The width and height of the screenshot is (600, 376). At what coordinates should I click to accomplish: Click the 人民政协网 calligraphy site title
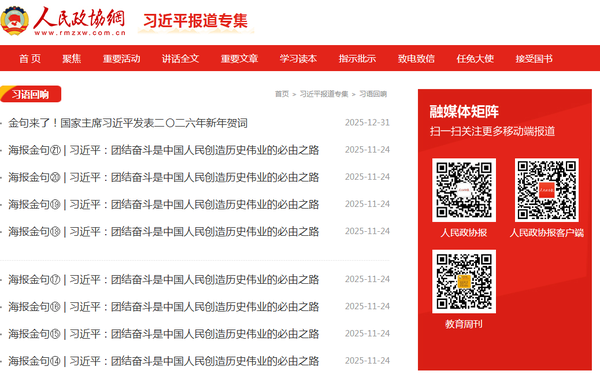click(x=79, y=18)
